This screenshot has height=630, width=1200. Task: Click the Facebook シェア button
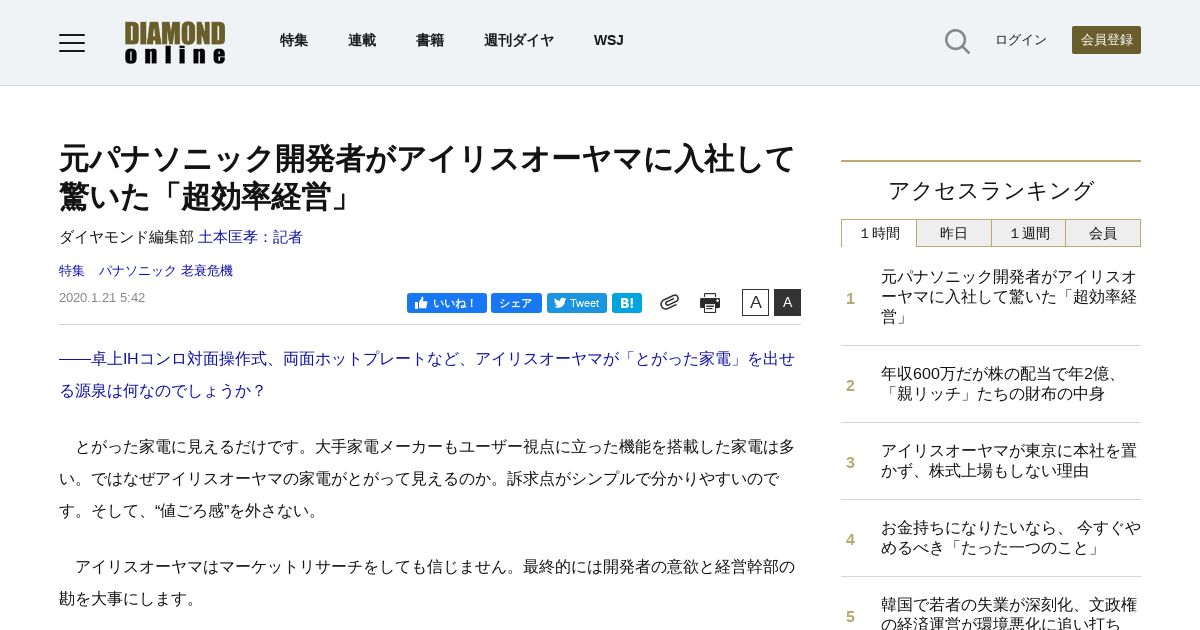tap(516, 303)
